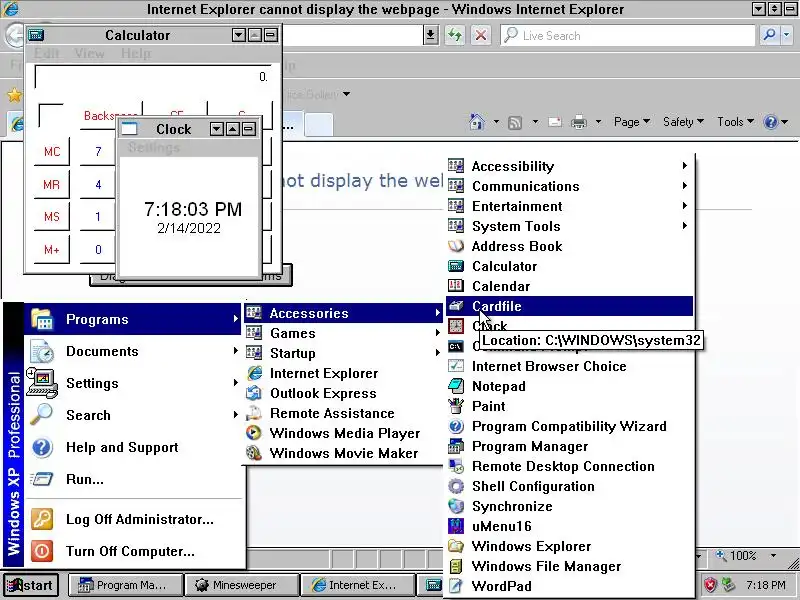Click the Remote Desktop Connection icon
Screen dimensions: 800x600
(456, 466)
